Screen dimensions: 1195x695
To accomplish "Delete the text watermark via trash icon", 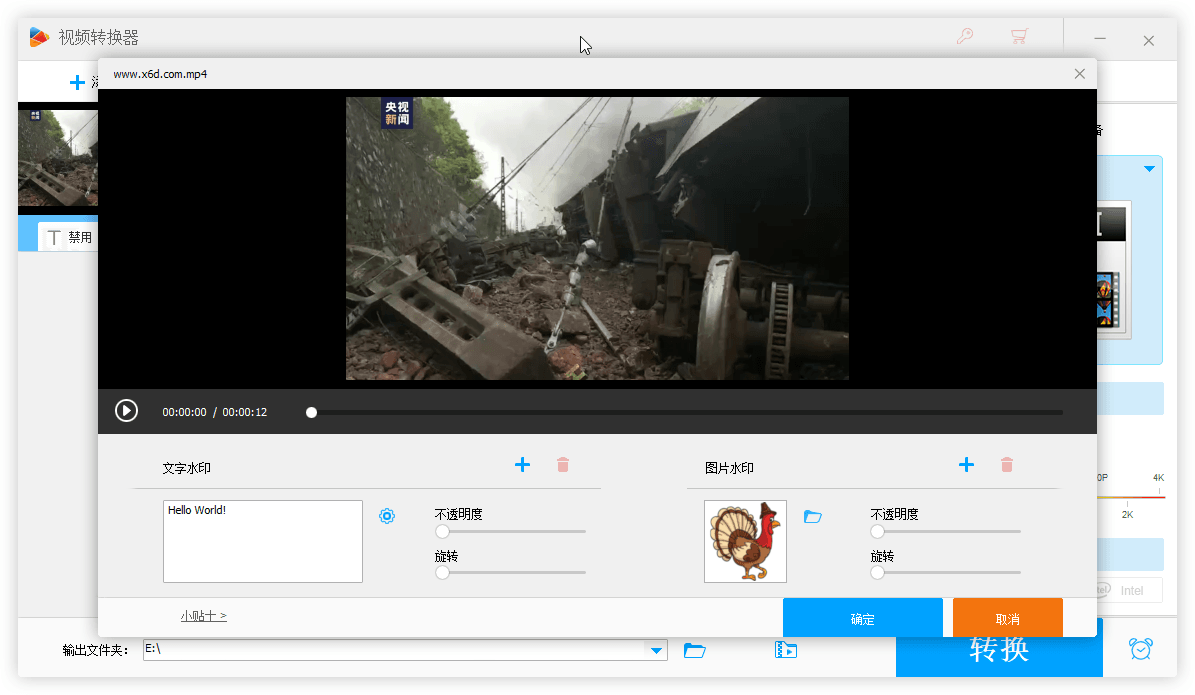I will (562, 464).
